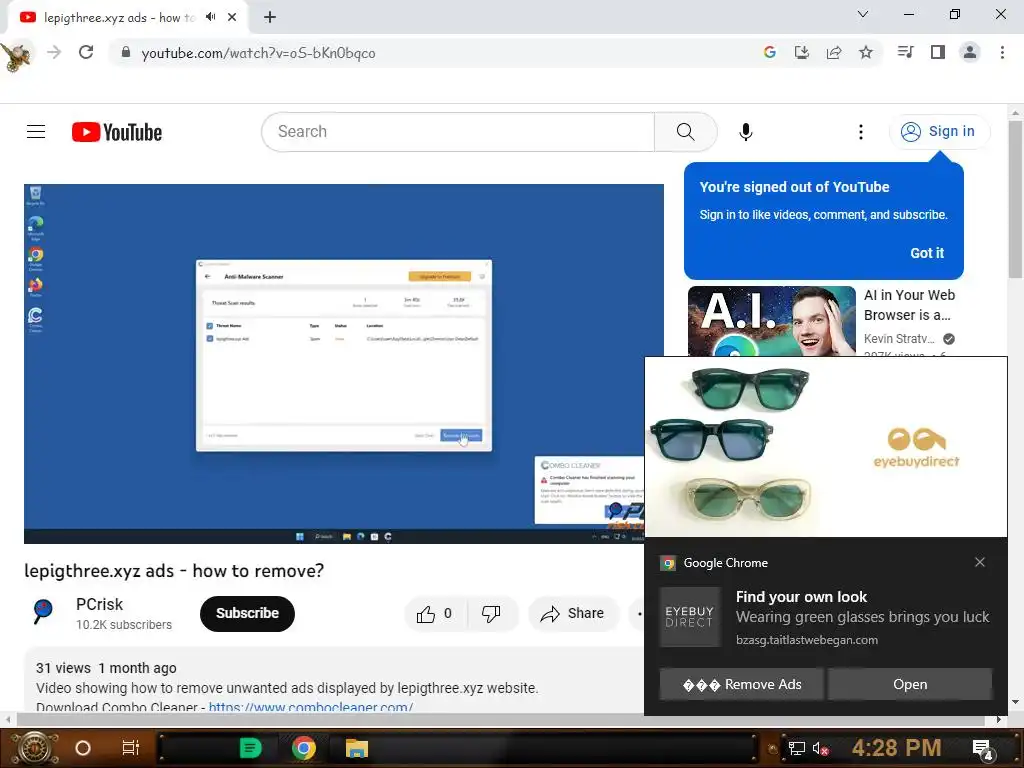The image size is (1024, 768).
Task: Open the green chat app on taskbar
Action: pos(249,748)
